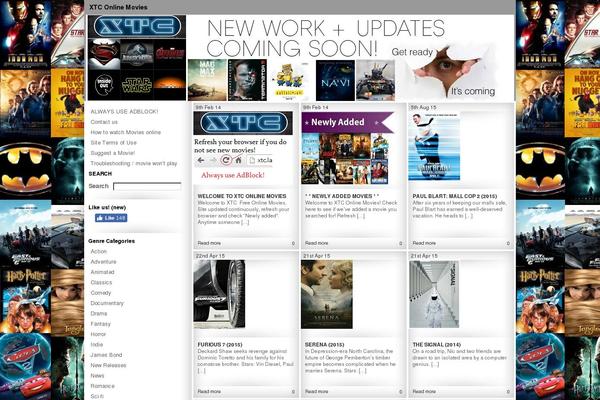Screen dimensions: 600x400
Task: Select the Animated genre category
Action: 102,272
